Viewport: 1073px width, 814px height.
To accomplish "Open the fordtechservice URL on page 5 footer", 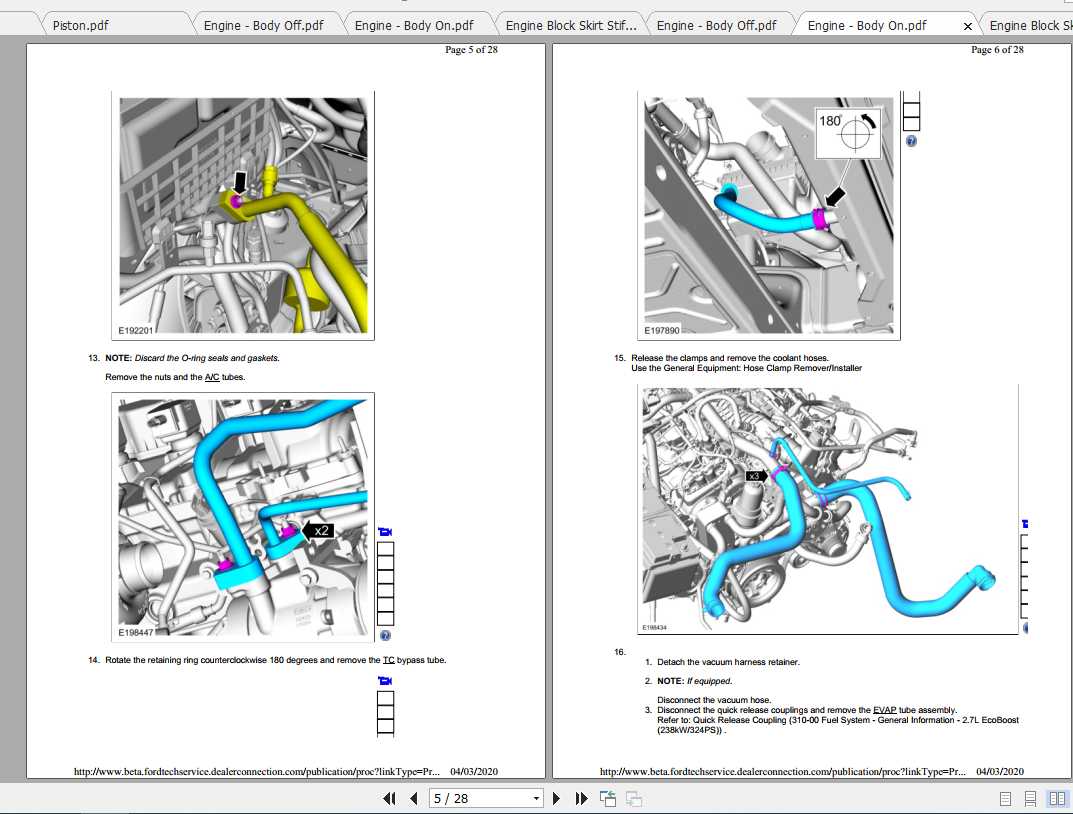I will [x=257, y=771].
